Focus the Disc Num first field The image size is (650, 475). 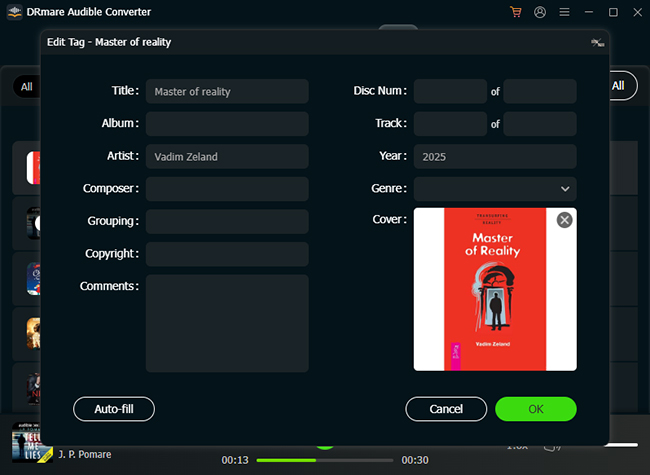(x=450, y=91)
